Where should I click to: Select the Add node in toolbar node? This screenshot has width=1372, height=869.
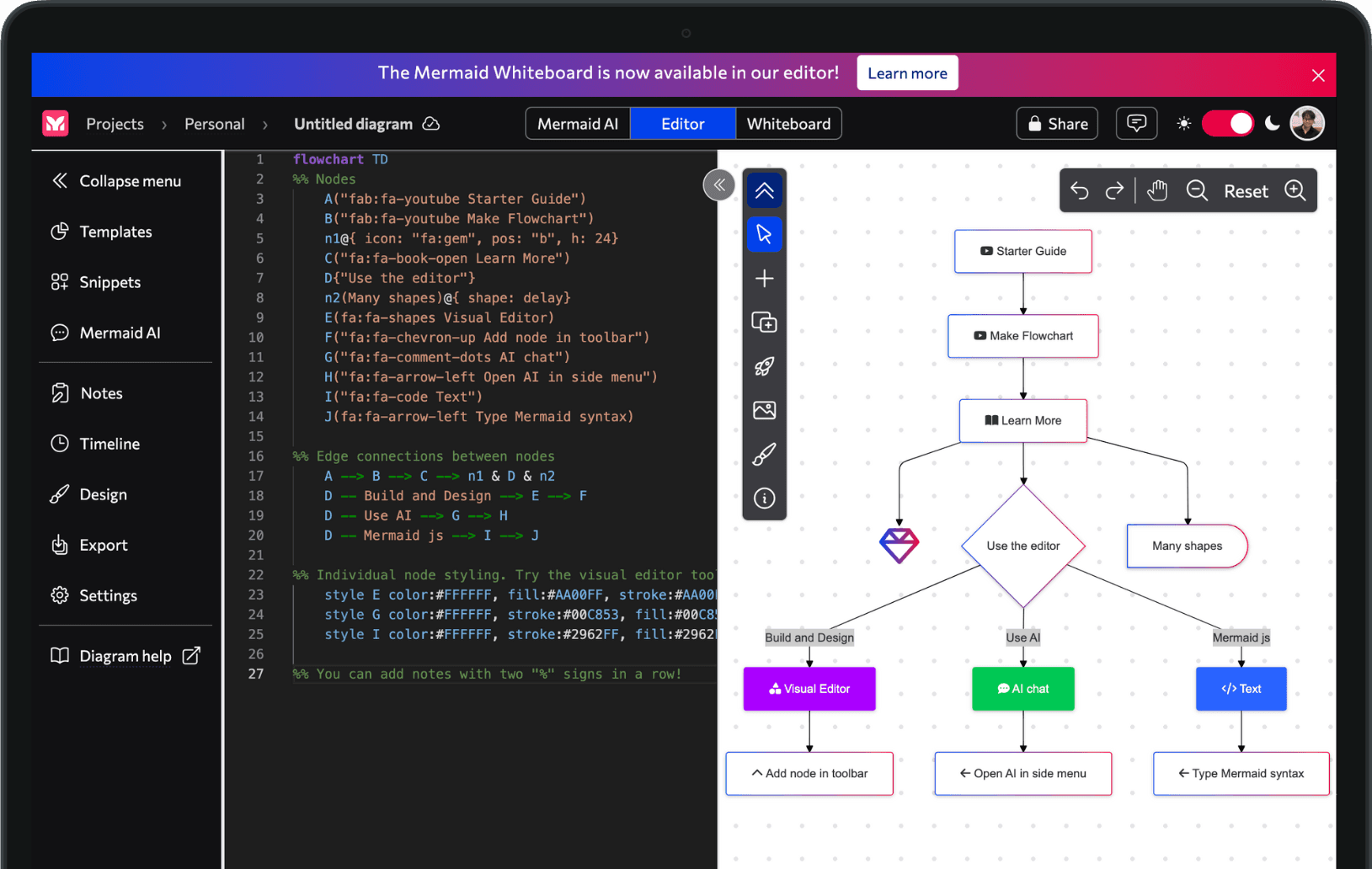809,774
